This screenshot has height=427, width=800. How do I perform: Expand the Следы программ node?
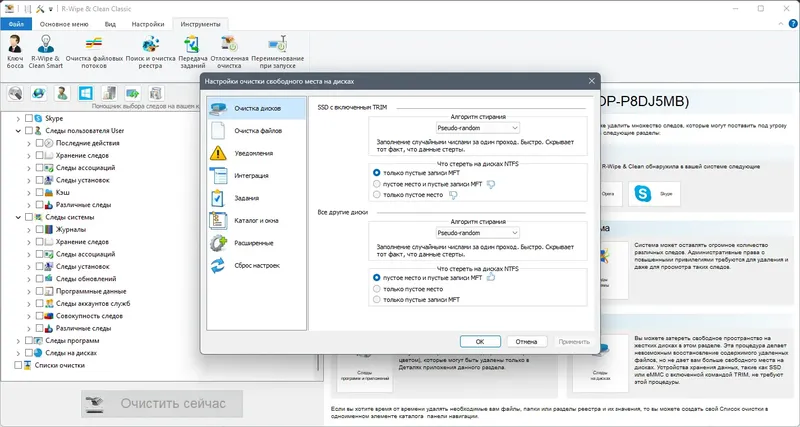click(18, 340)
